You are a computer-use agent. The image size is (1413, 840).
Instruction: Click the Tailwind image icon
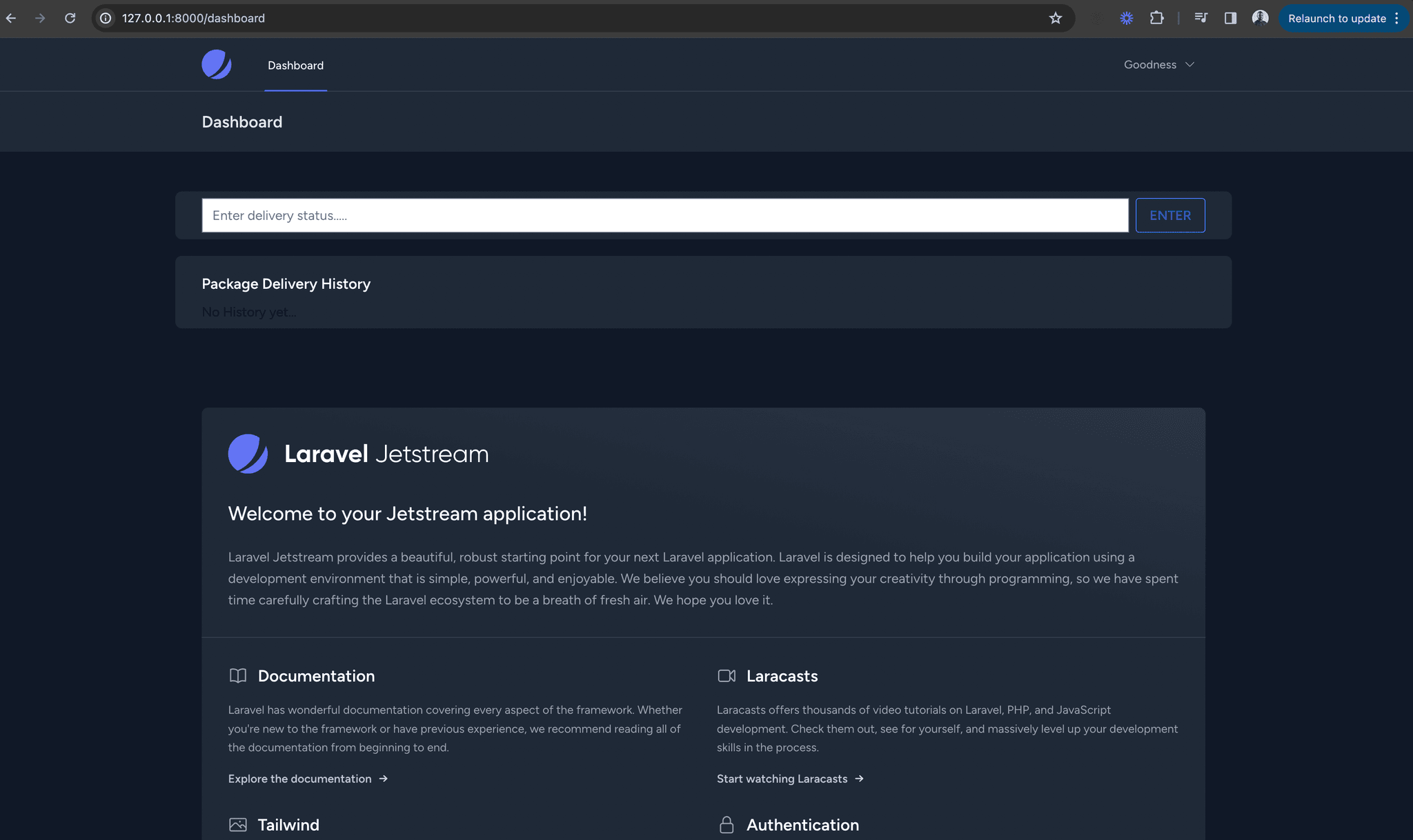(238, 824)
